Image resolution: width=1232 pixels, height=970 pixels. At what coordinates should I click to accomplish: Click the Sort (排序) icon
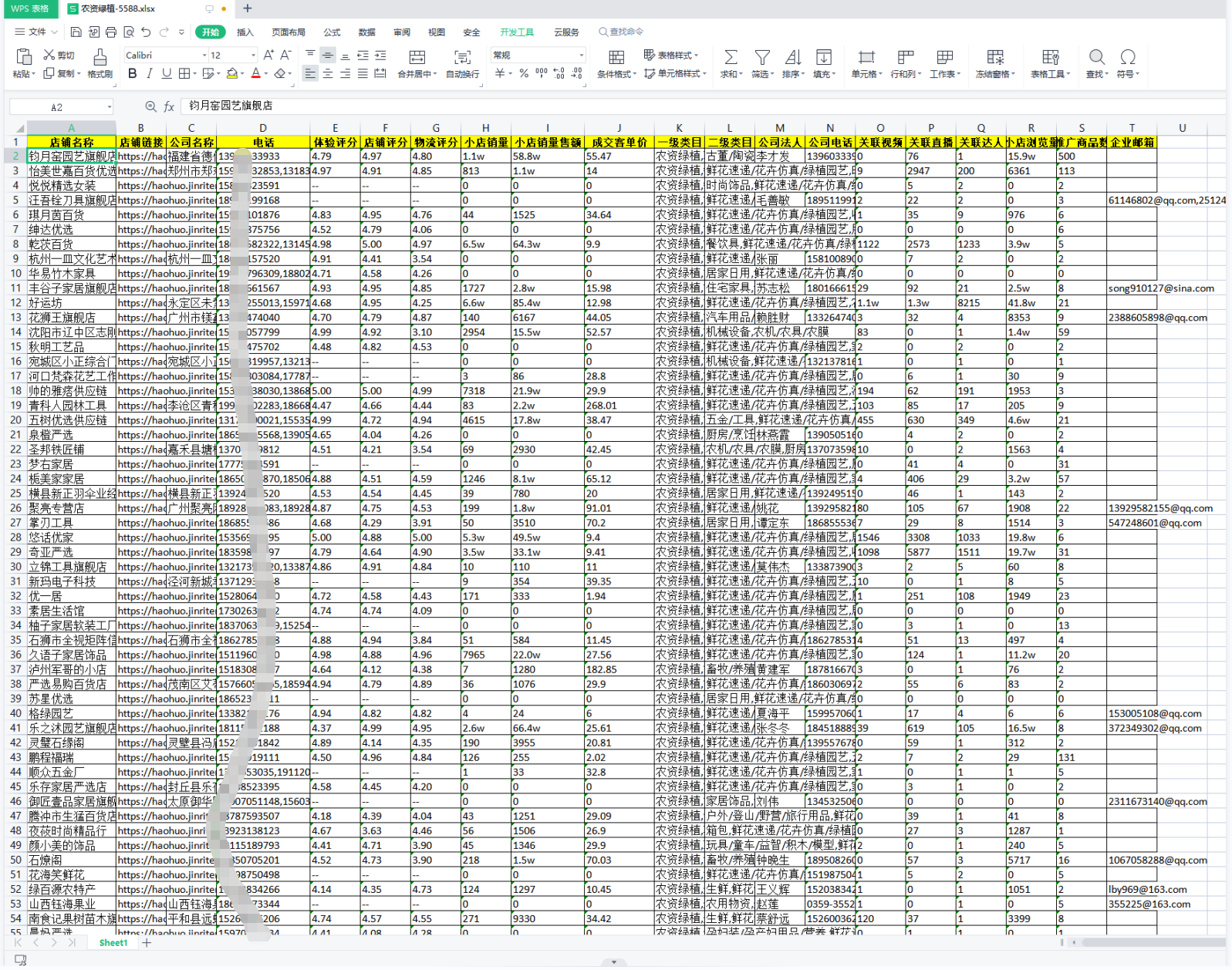(792, 58)
